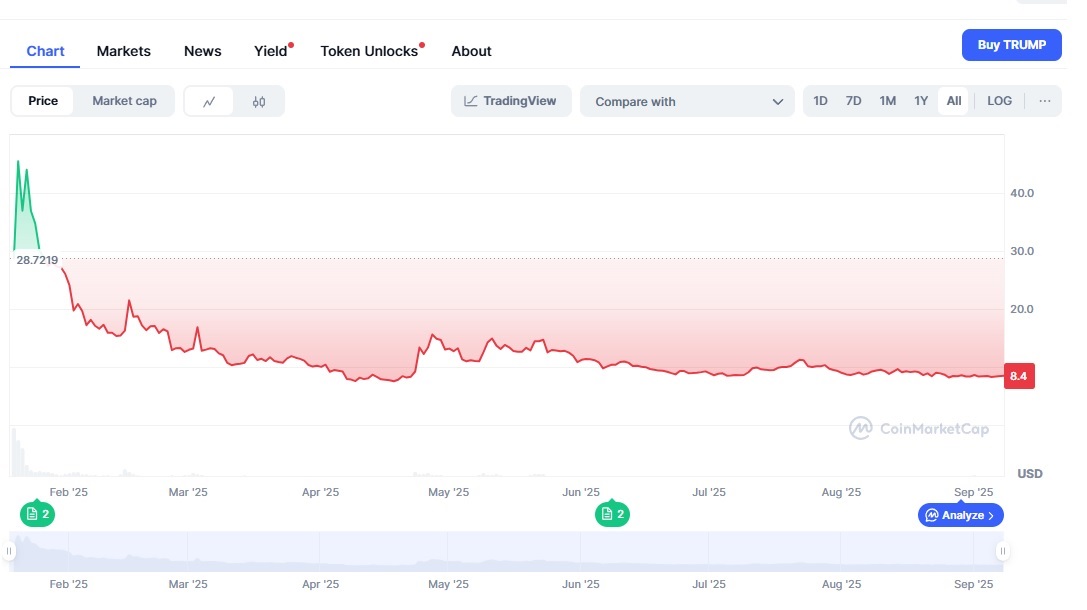Switch to candlestick chart icon

click(259, 101)
